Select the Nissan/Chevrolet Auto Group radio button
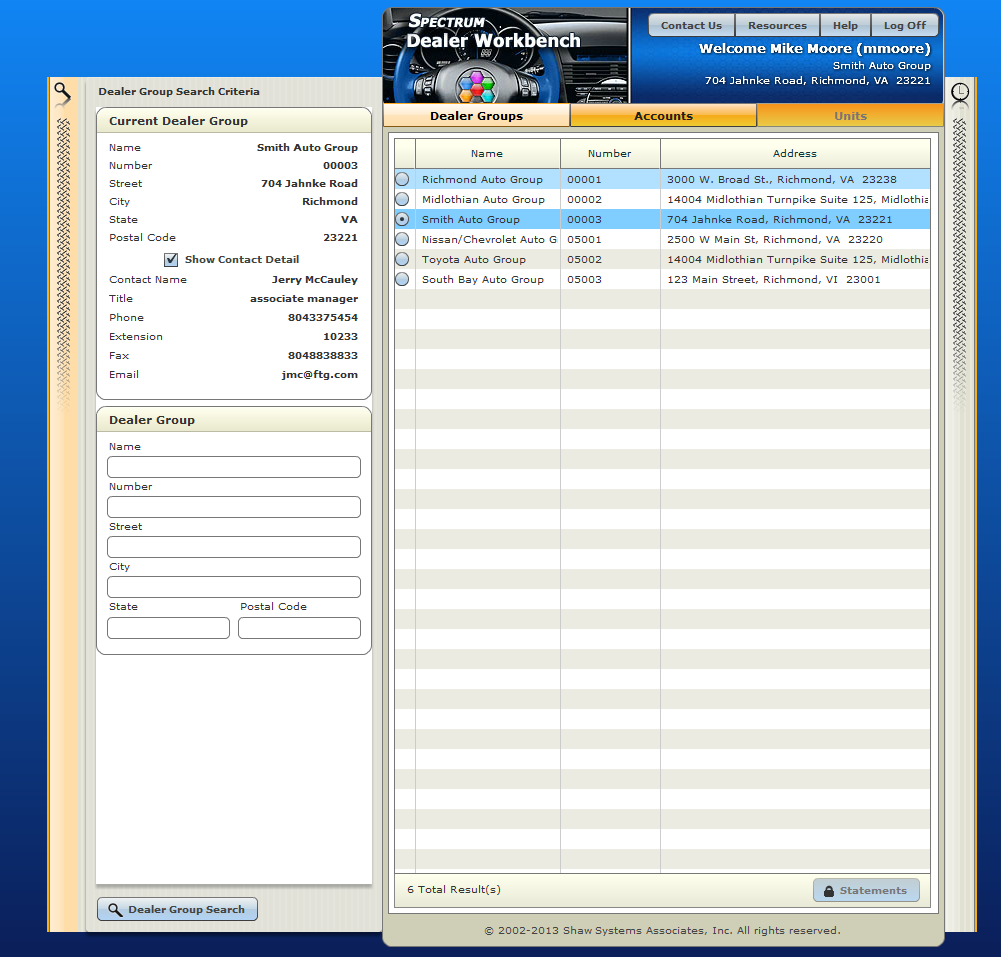The height and width of the screenshot is (957, 1001). click(402, 239)
